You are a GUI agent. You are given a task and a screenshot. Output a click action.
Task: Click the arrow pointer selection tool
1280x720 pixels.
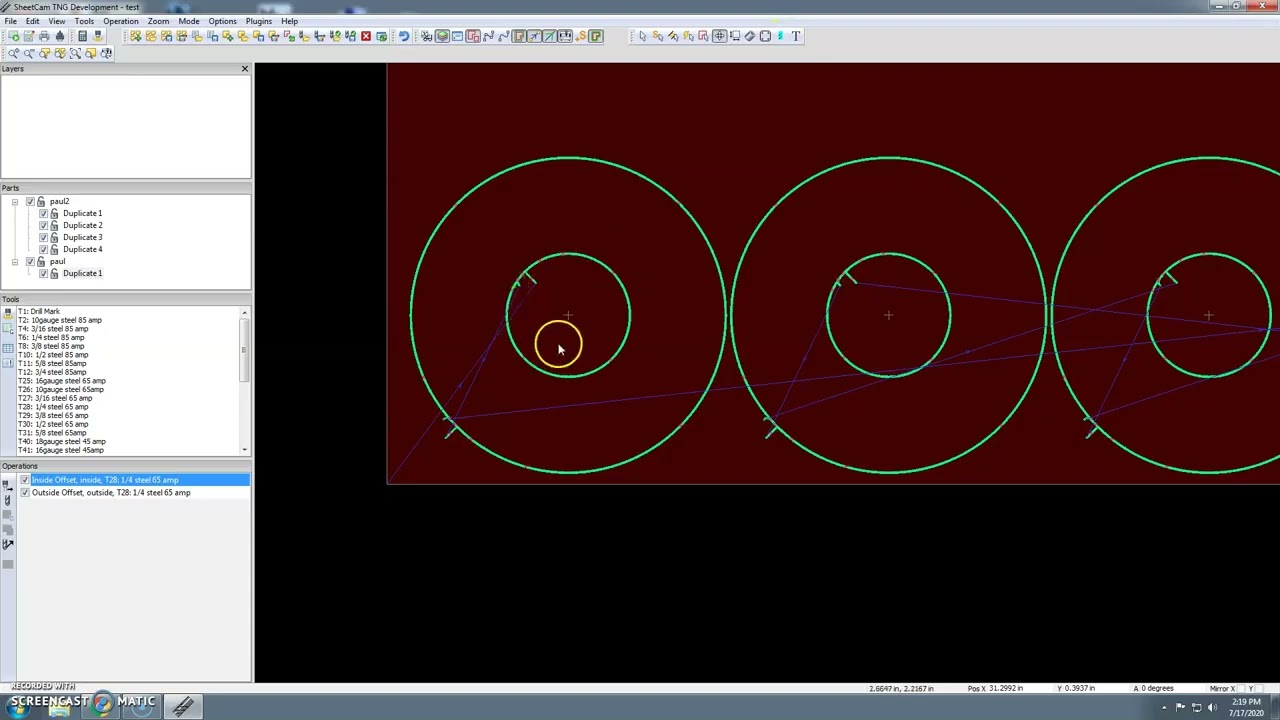click(x=643, y=36)
